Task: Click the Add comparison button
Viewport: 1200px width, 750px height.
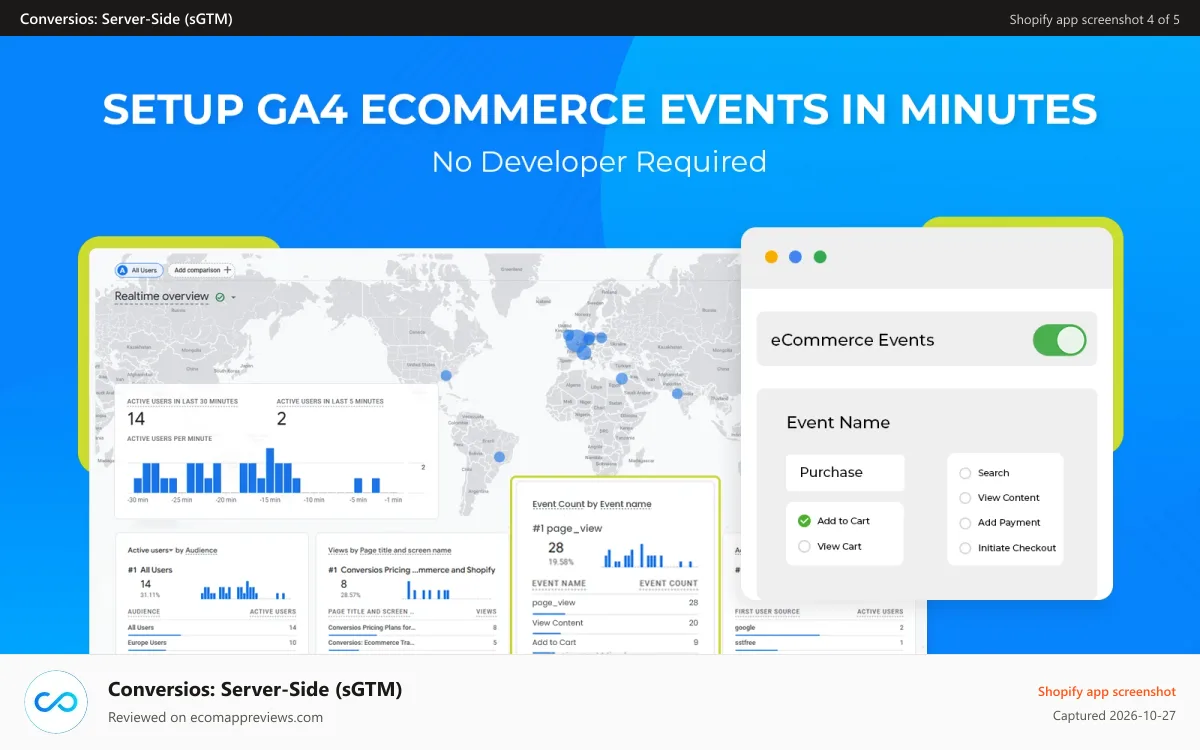Action: pos(200,270)
